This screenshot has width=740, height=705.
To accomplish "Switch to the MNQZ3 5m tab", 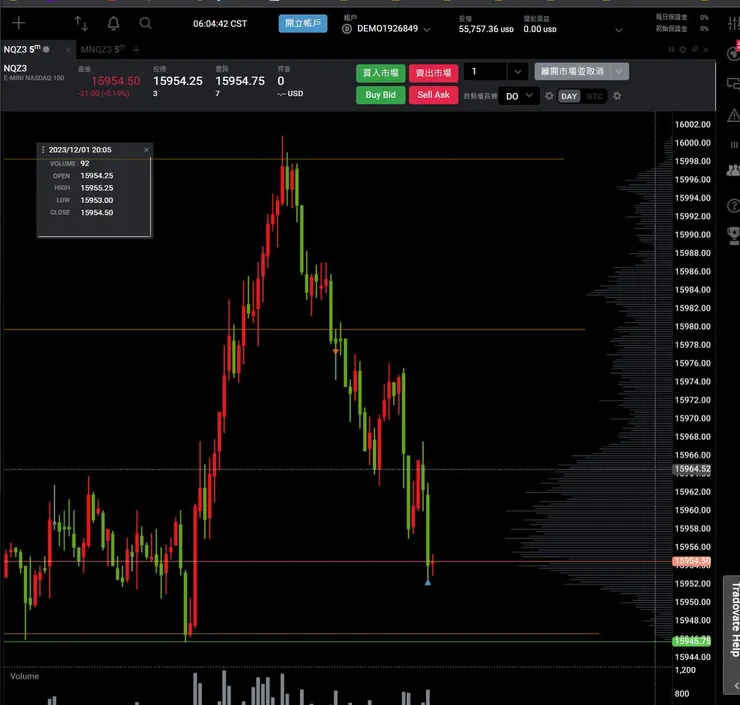I will (x=103, y=49).
